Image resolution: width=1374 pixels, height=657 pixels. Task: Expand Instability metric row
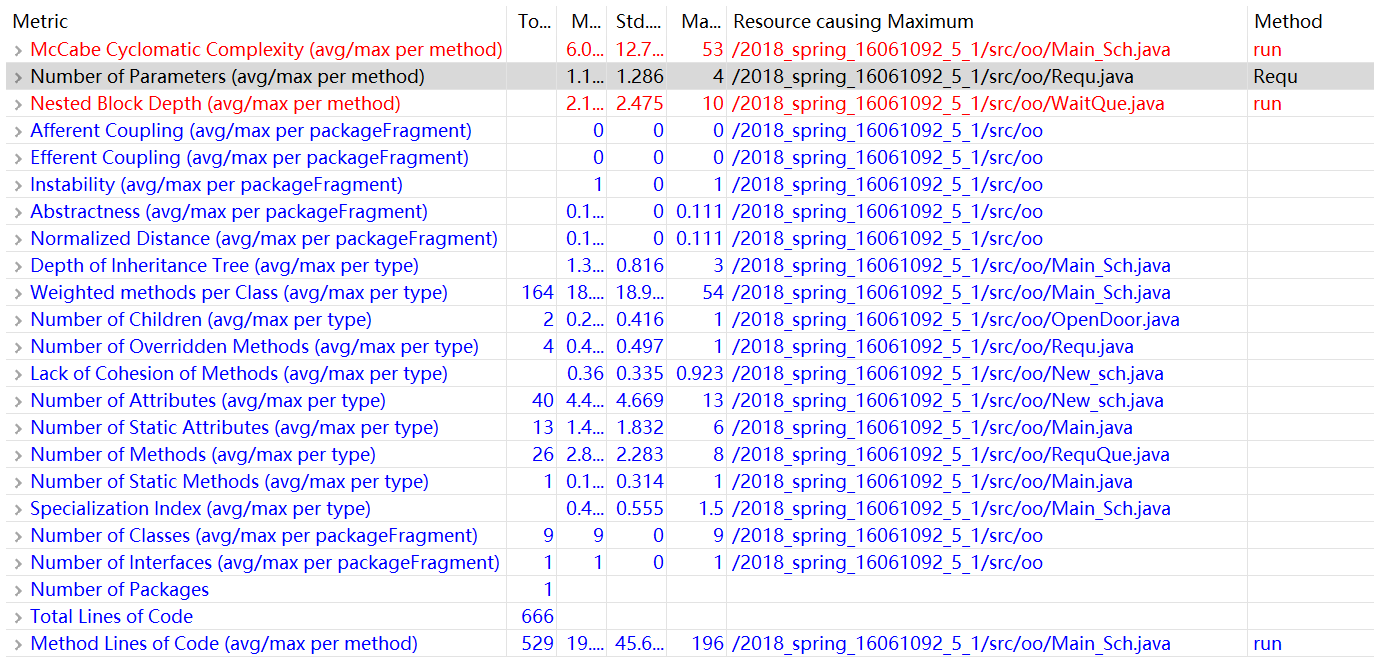pyautogui.click(x=17, y=185)
